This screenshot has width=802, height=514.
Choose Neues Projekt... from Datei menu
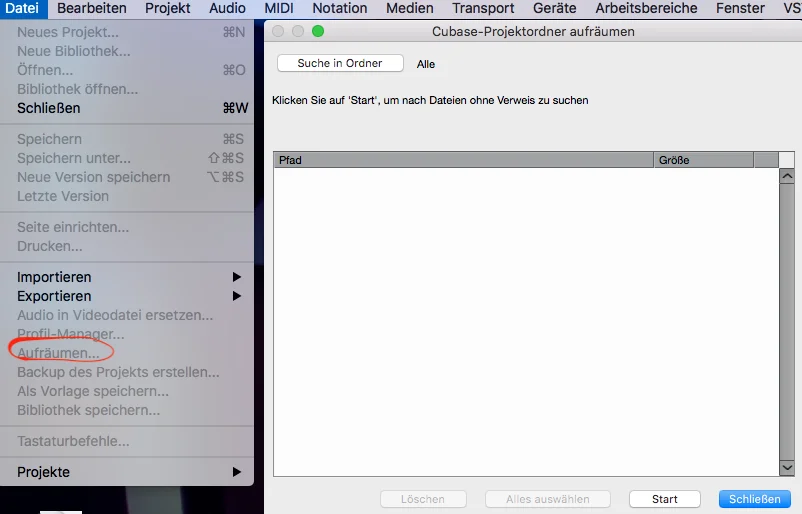[x=127, y=32]
